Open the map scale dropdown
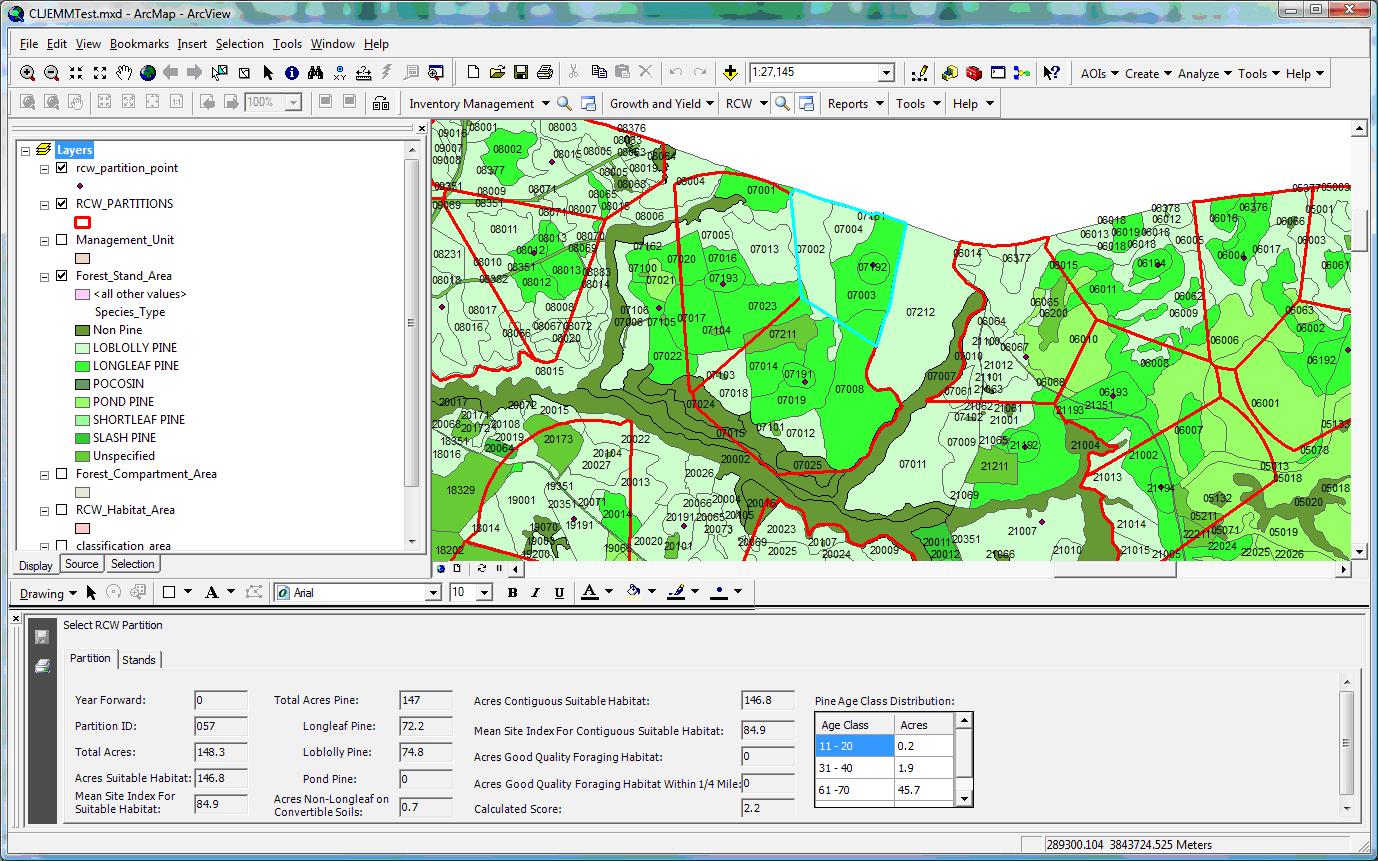The width and height of the screenshot is (1378, 861). tap(886, 73)
